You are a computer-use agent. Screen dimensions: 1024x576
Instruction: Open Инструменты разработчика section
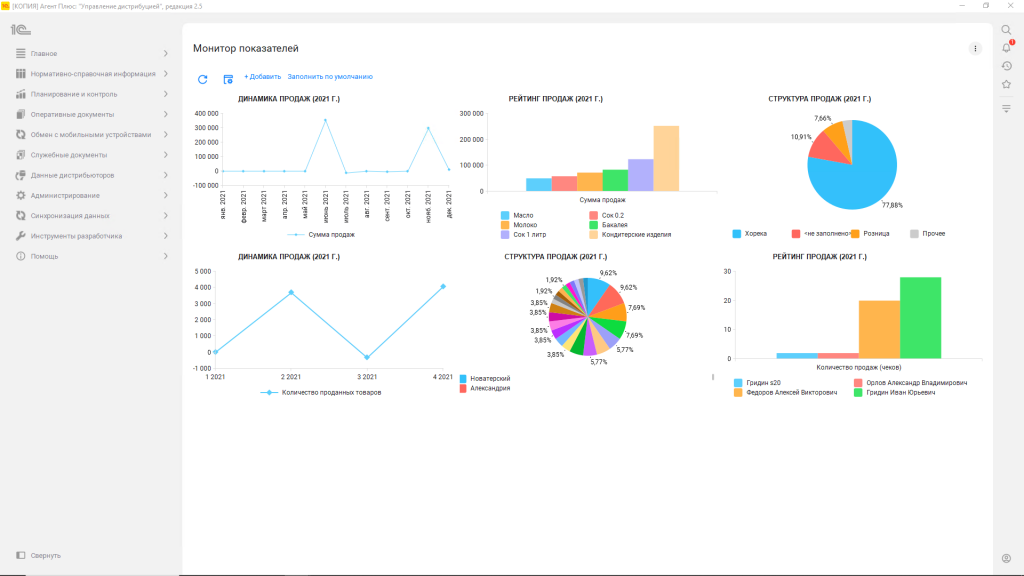(76, 236)
